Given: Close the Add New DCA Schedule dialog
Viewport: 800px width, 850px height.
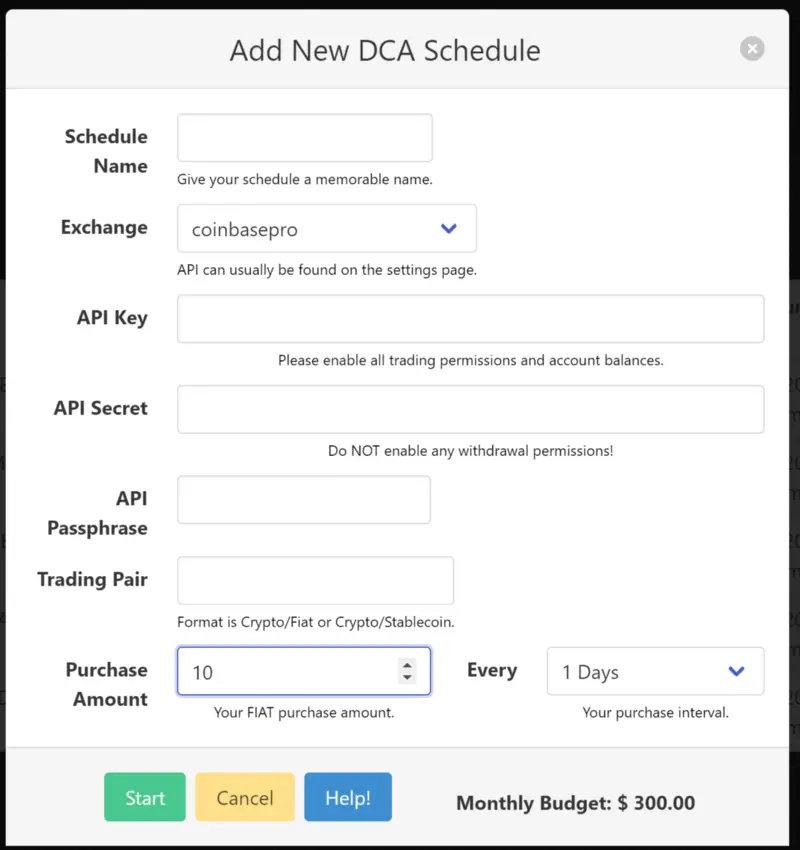Looking at the screenshot, I should coord(752,49).
